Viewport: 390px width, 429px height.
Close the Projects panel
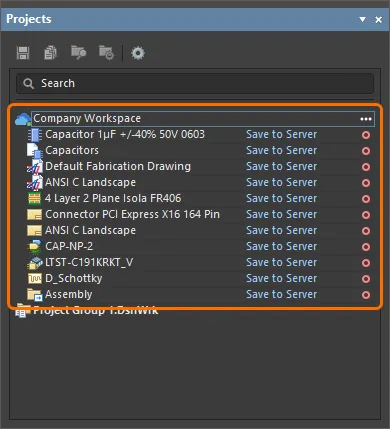(378, 20)
